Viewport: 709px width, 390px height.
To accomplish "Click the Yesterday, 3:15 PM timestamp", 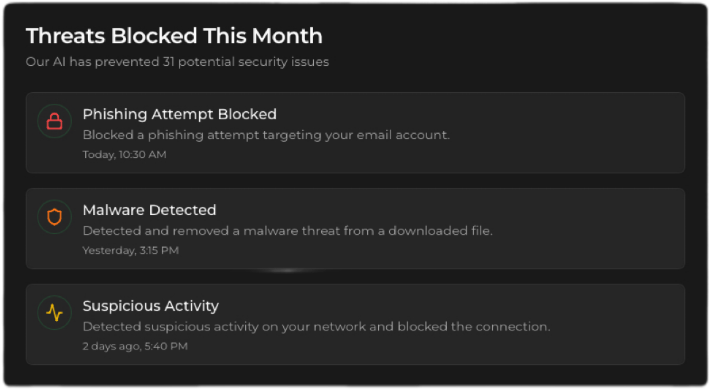I will (x=131, y=250).
